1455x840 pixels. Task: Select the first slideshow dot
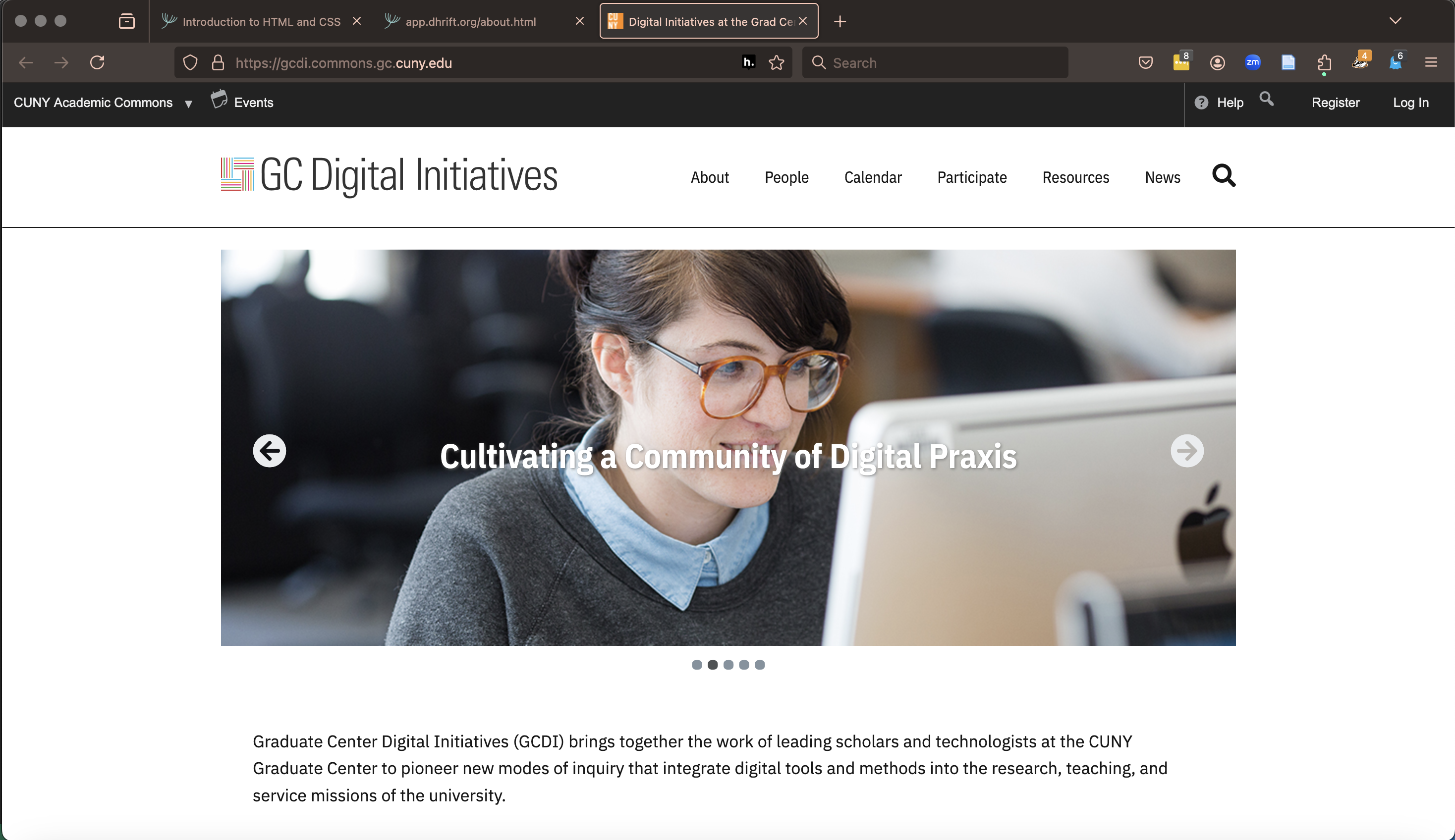pyautogui.click(x=697, y=665)
